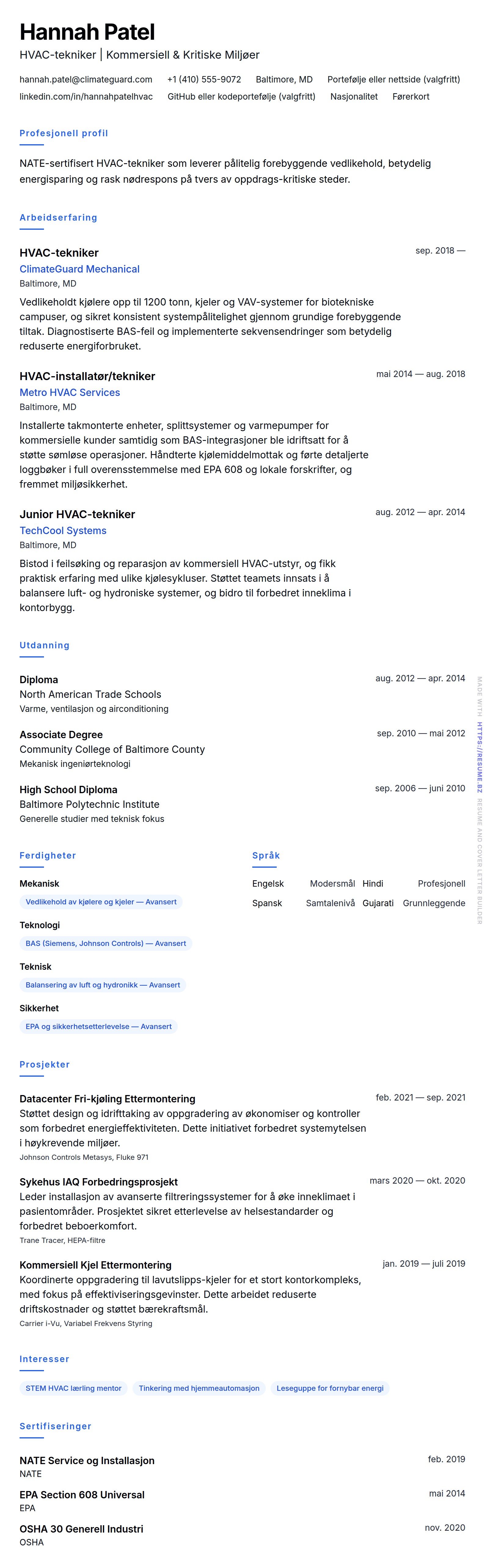Screen dimensions: 485x1568
Task: Open the linkedin.com/in/hannahpatelhvac profile link
Action: coord(86,96)
